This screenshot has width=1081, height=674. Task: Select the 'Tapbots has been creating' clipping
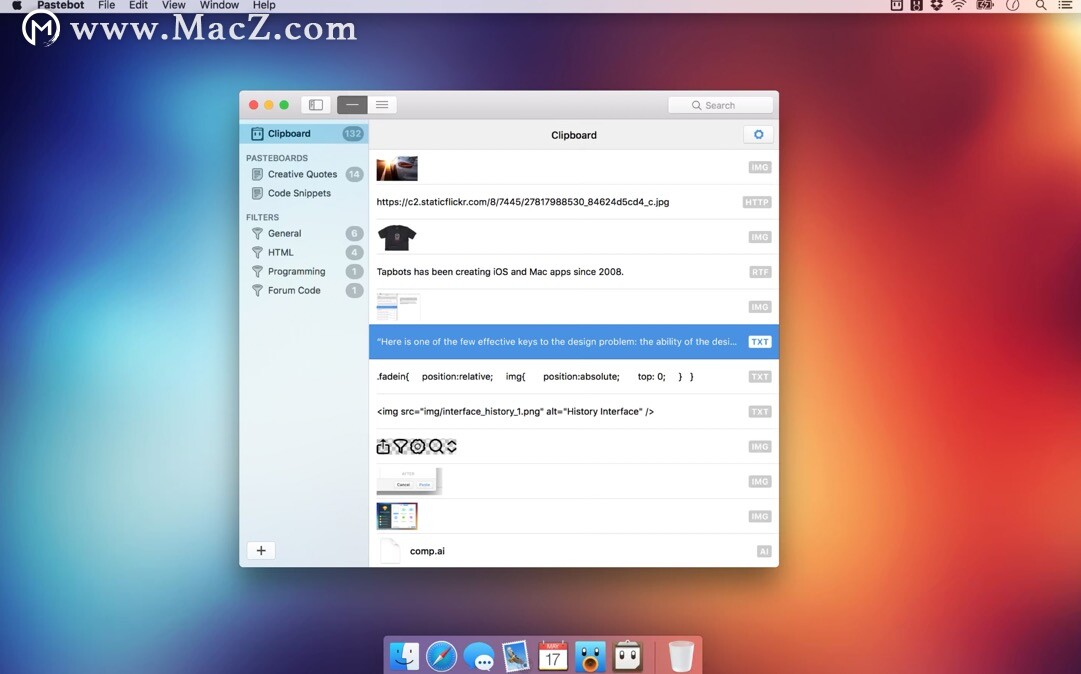(x=574, y=272)
